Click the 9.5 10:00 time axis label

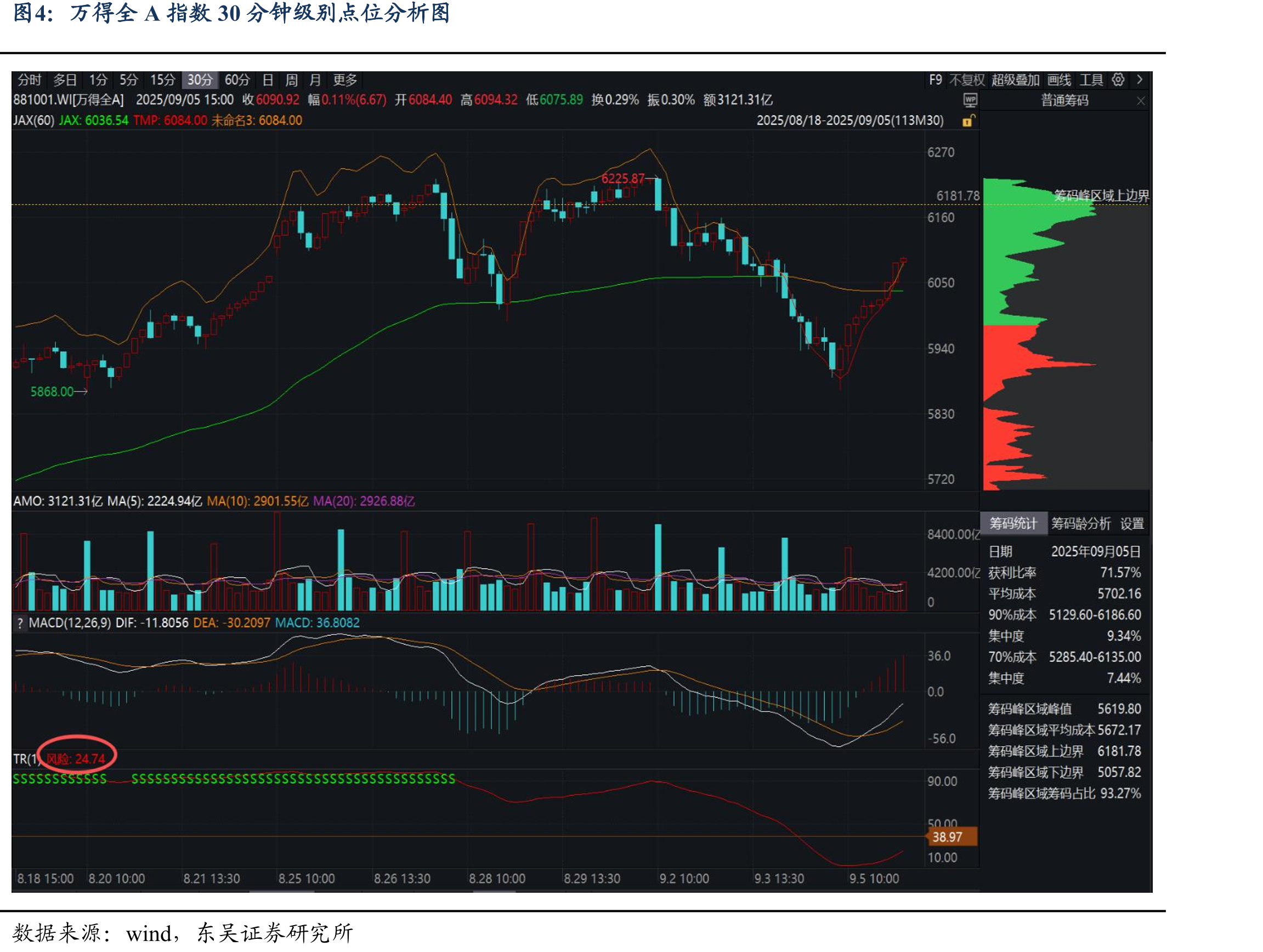874,879
